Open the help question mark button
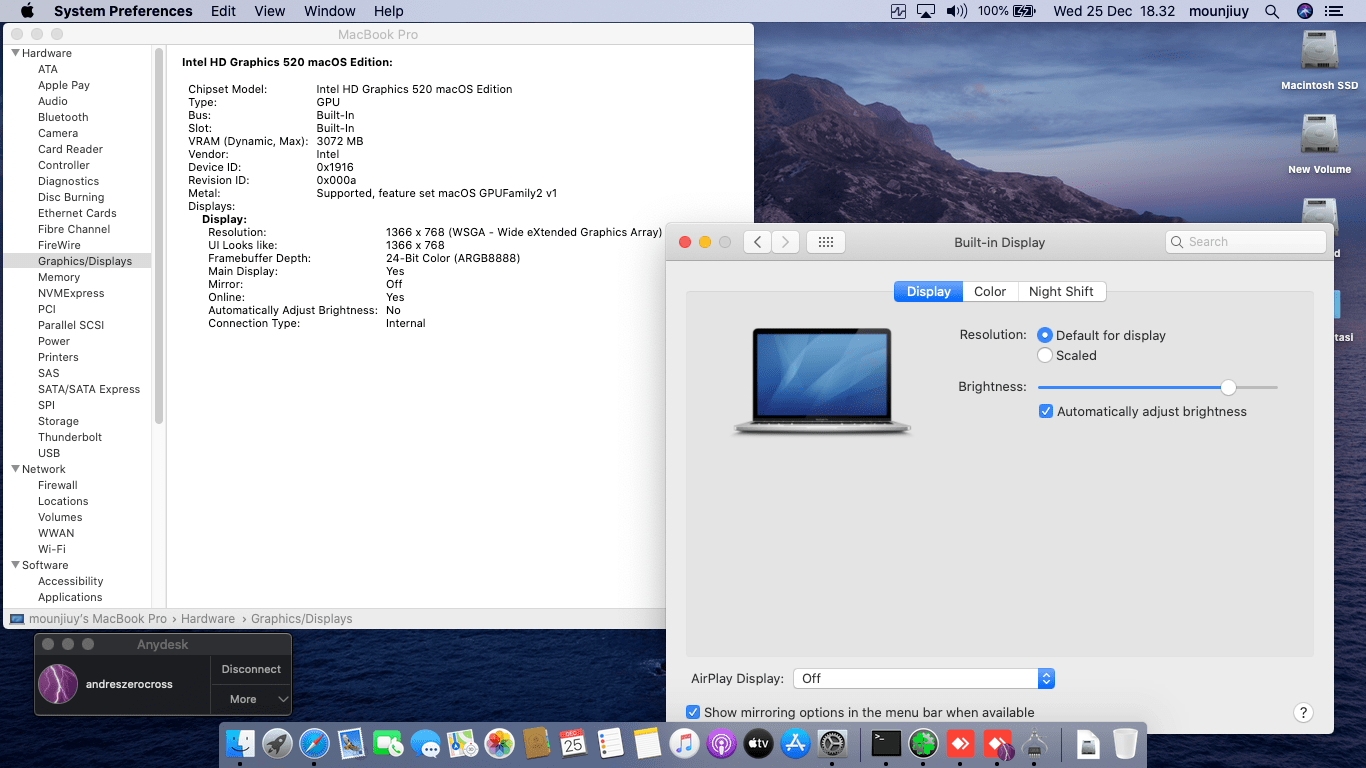Image resolution: width=1366 pixels, height=768 pixels. pyautogui.click(x=1303, y=712)
